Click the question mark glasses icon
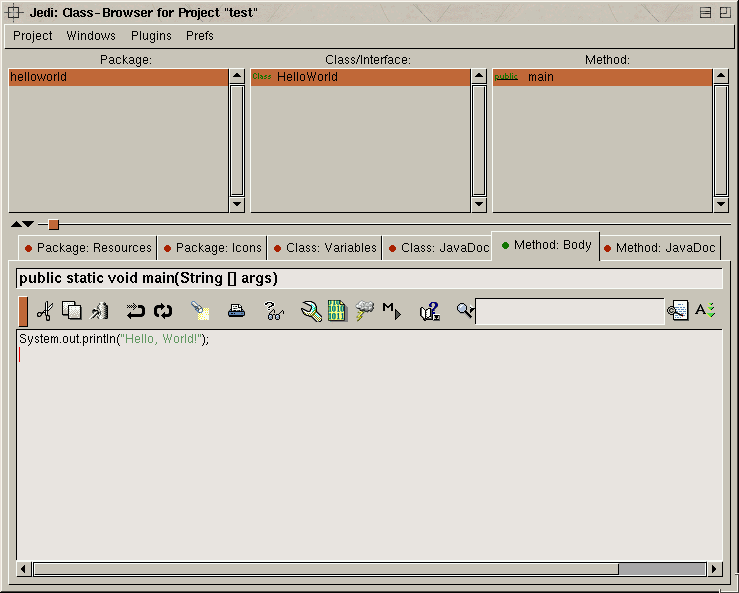 274,311
